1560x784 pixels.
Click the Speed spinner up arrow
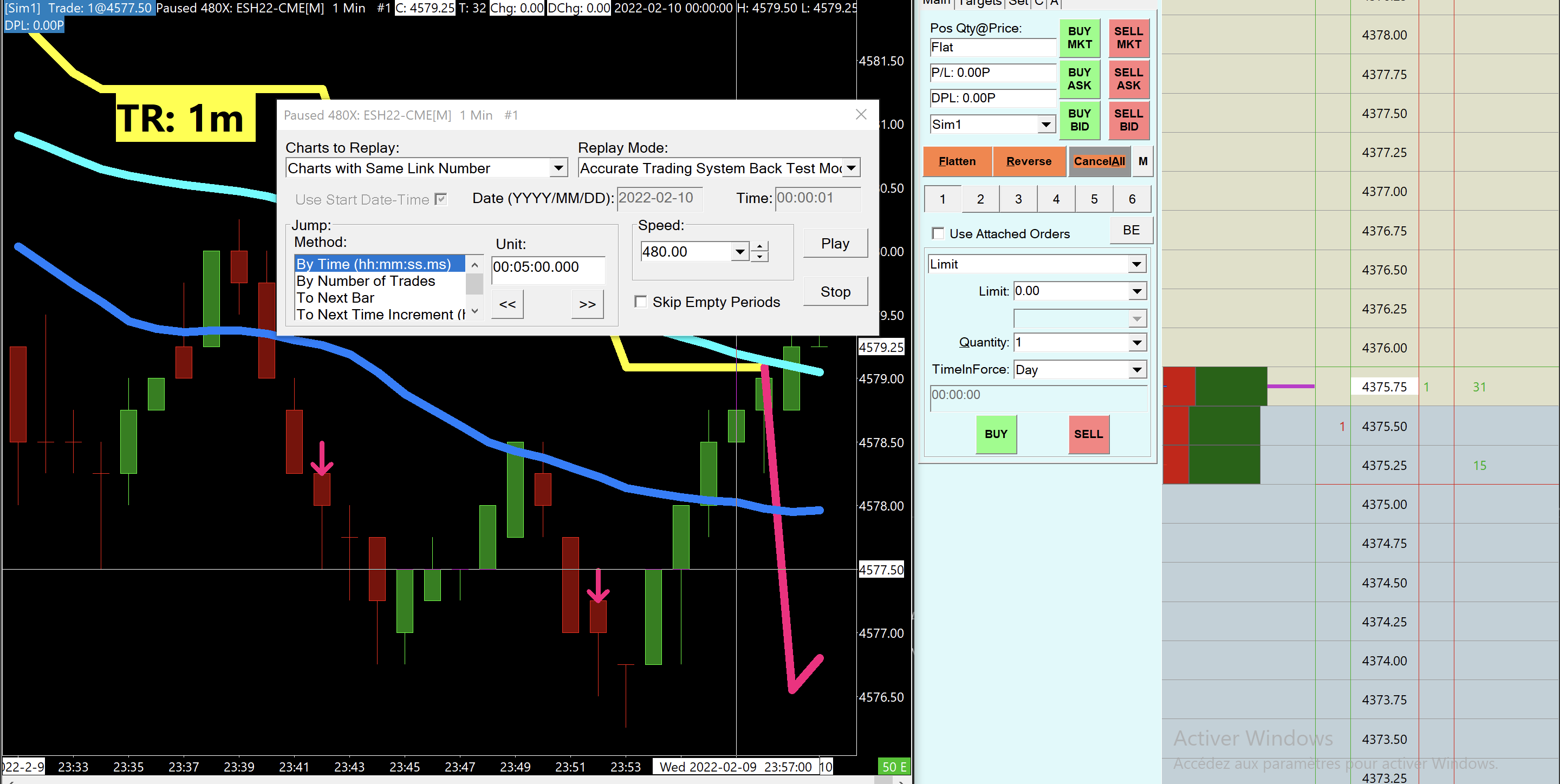[759, 246]
